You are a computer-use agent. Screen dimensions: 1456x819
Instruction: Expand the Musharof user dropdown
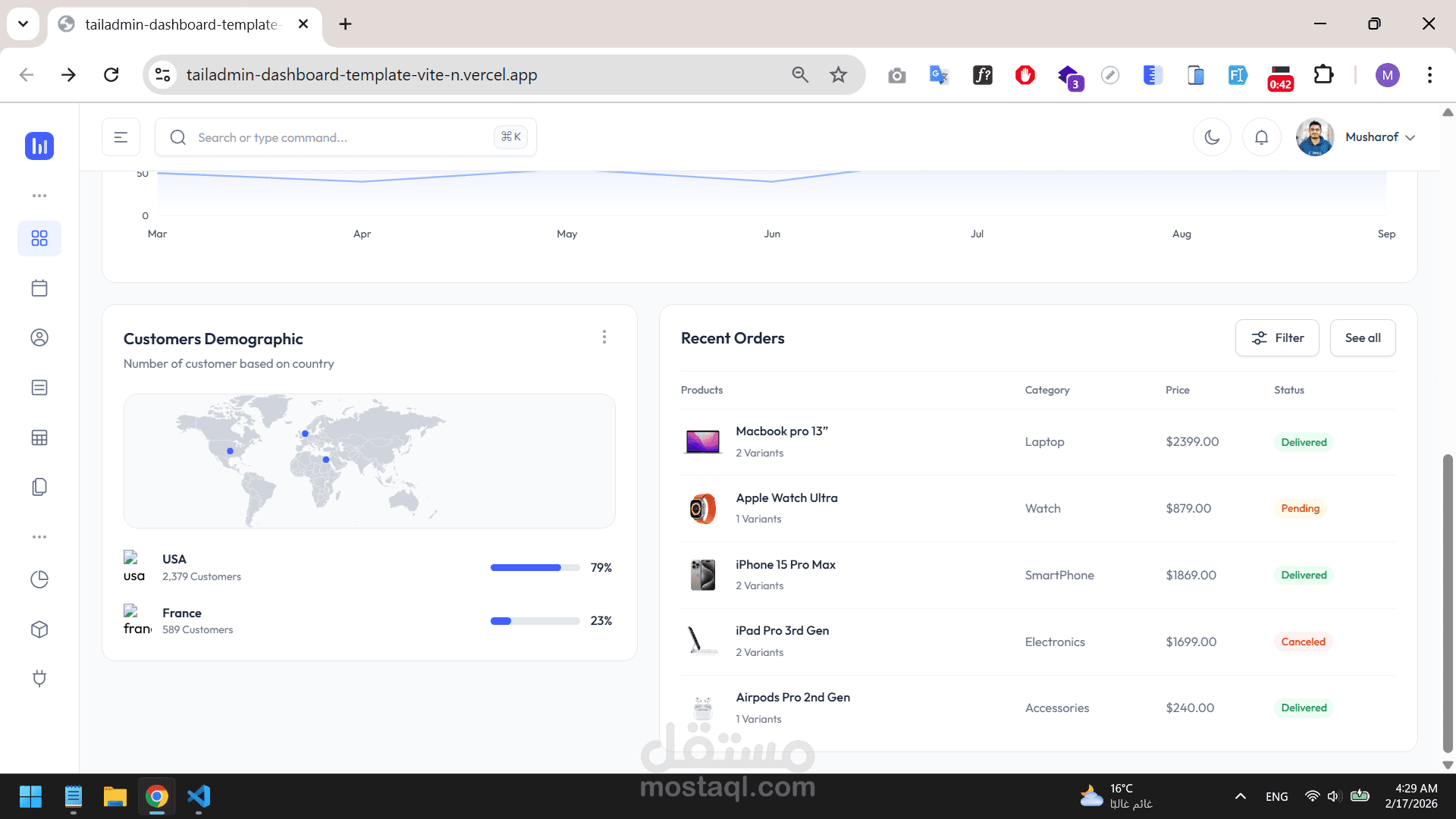[1379, 137]
